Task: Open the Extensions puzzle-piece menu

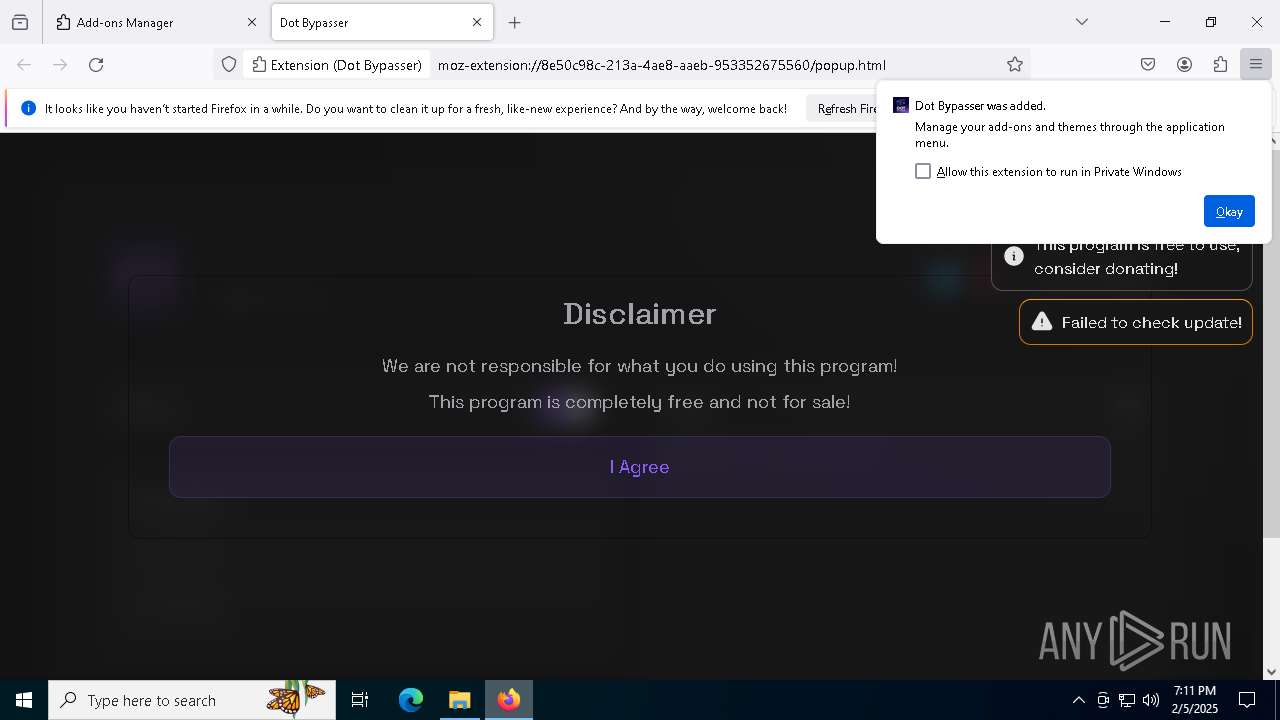Action: (x=1220, y=65)
